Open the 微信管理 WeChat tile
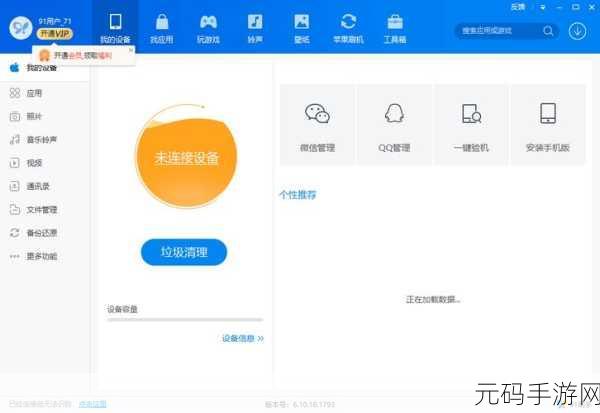Screen dimensions: 600x413 (x=318, y=126)
